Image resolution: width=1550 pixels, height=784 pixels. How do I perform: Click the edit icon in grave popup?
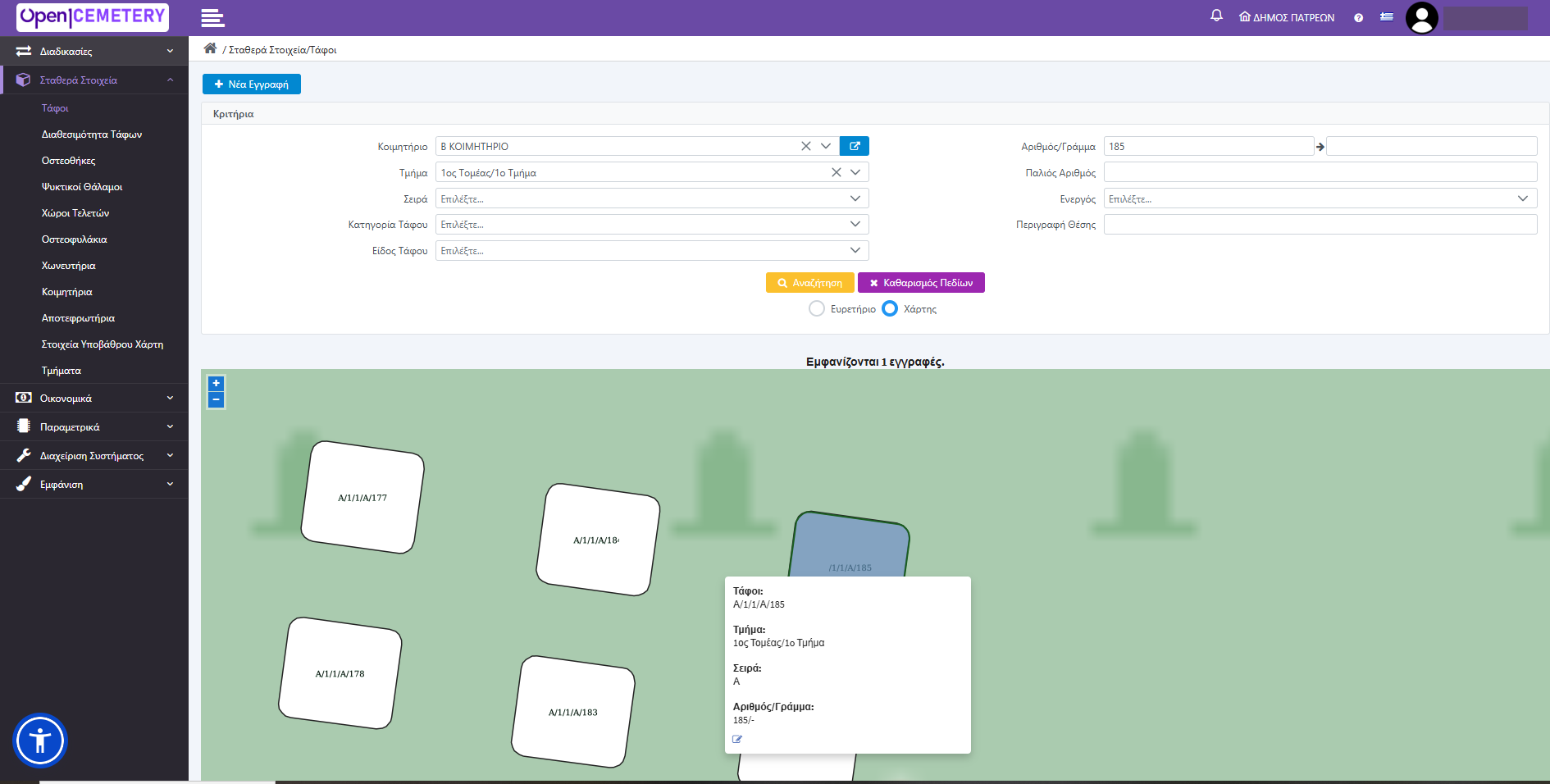[x=737, y=739]
